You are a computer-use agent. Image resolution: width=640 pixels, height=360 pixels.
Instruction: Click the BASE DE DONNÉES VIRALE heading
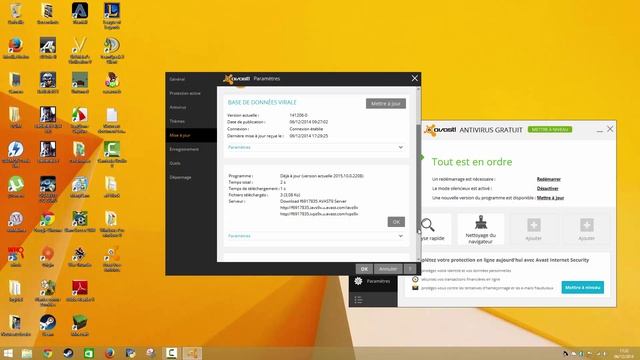(262, 102)
